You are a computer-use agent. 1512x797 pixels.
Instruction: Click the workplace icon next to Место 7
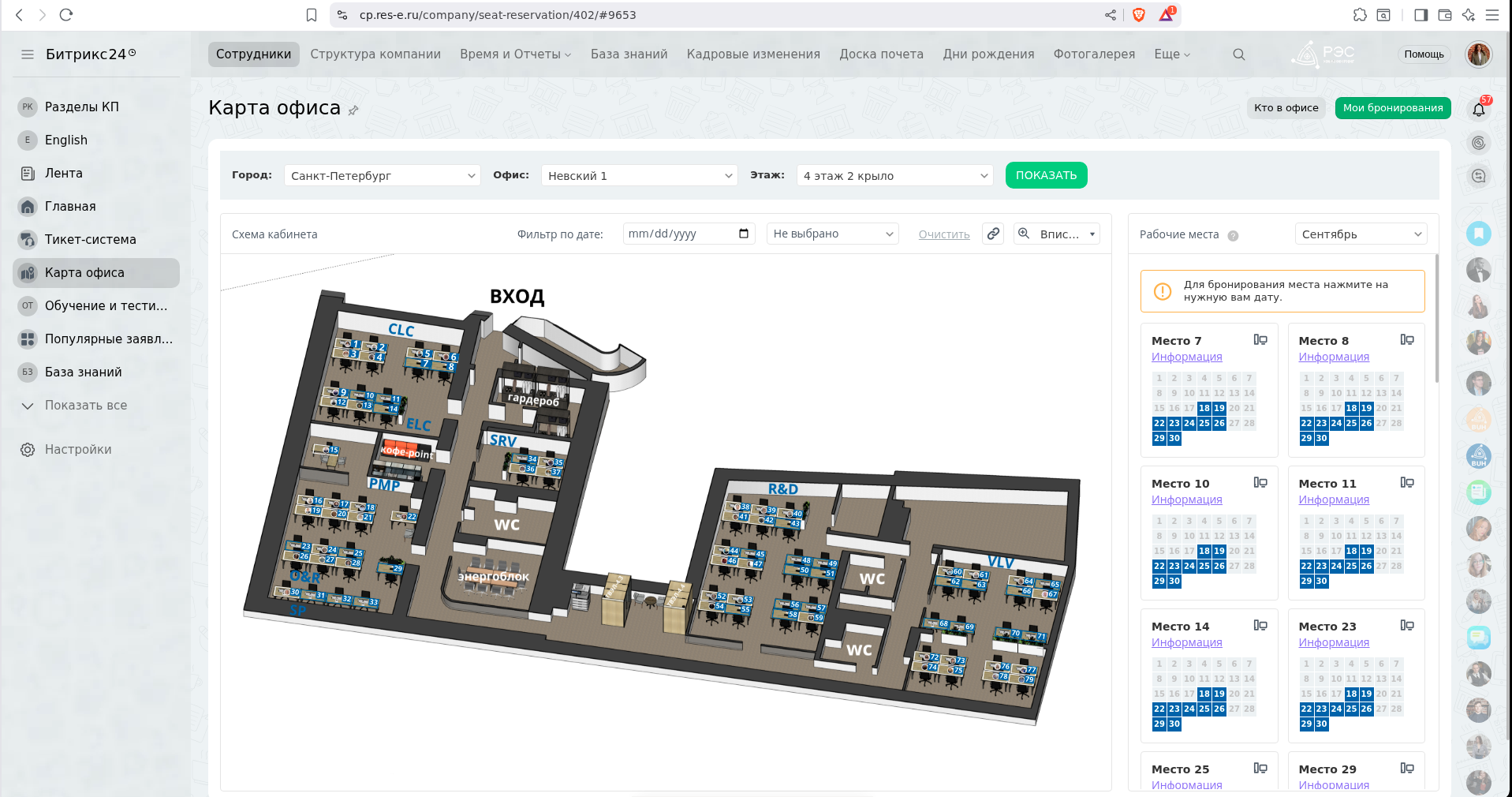coord(1260,340)
